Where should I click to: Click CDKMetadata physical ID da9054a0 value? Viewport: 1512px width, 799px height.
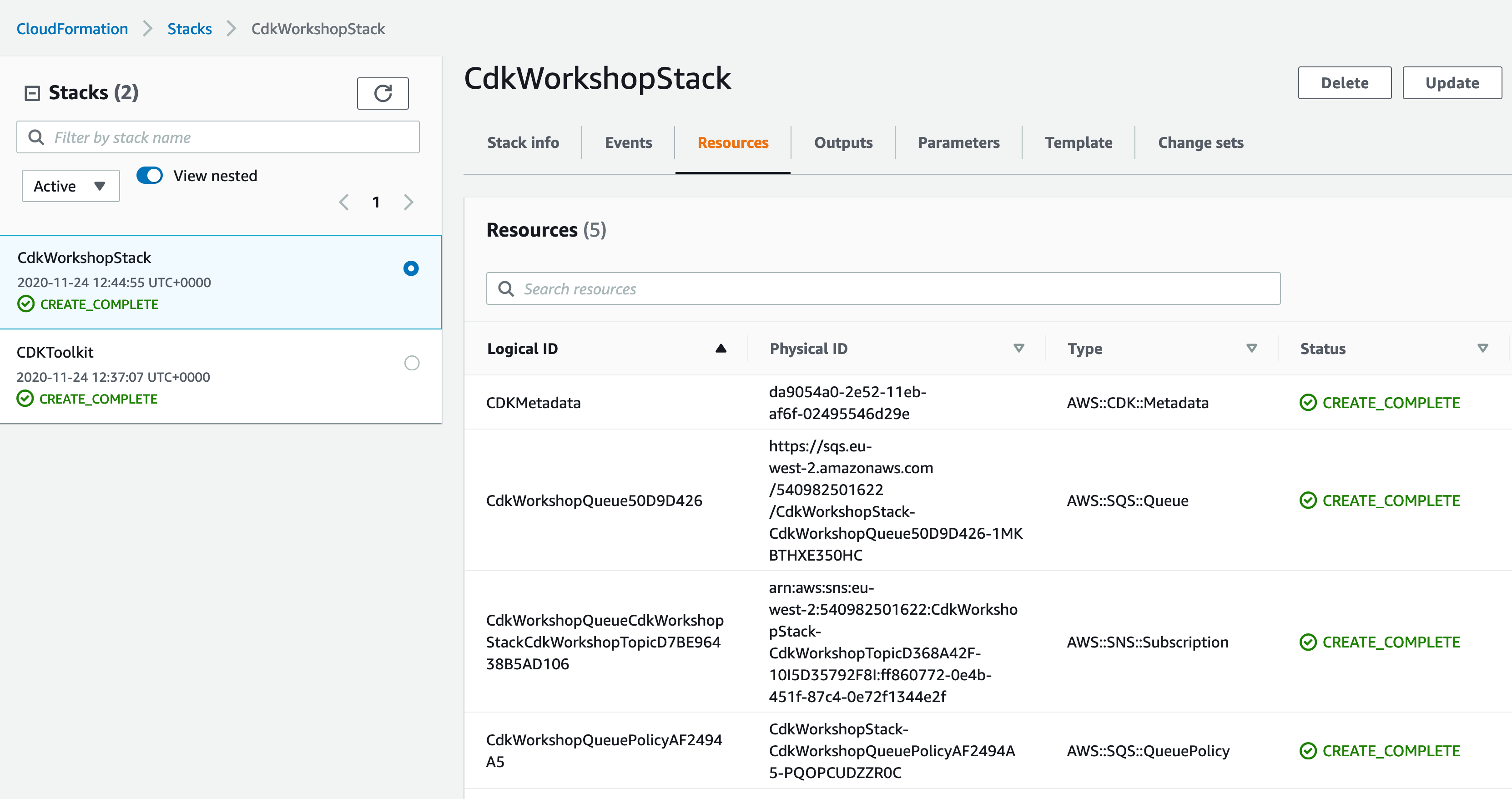point(847,403)
